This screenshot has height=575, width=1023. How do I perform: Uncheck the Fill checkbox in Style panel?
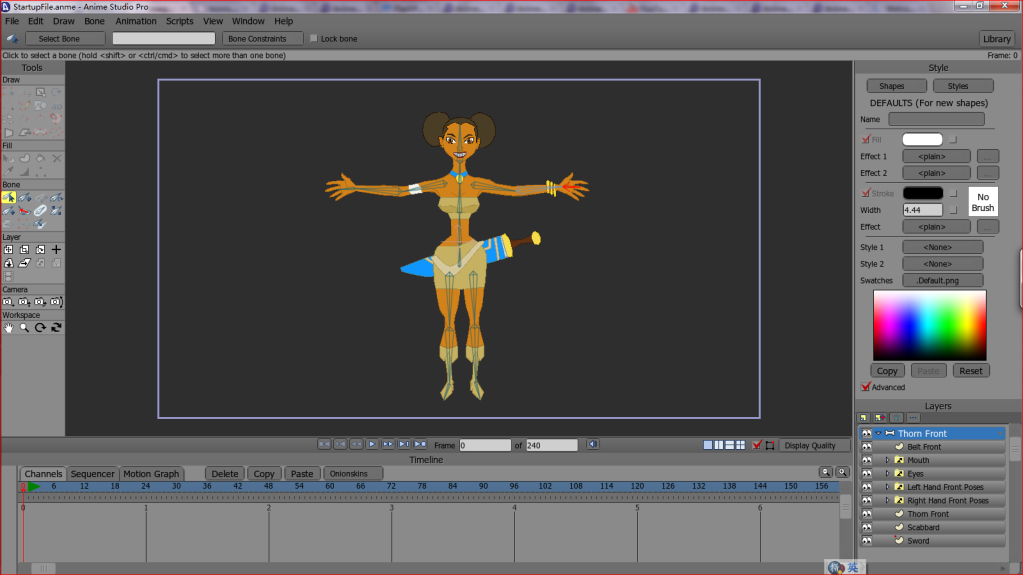click(x=866, y=139)
